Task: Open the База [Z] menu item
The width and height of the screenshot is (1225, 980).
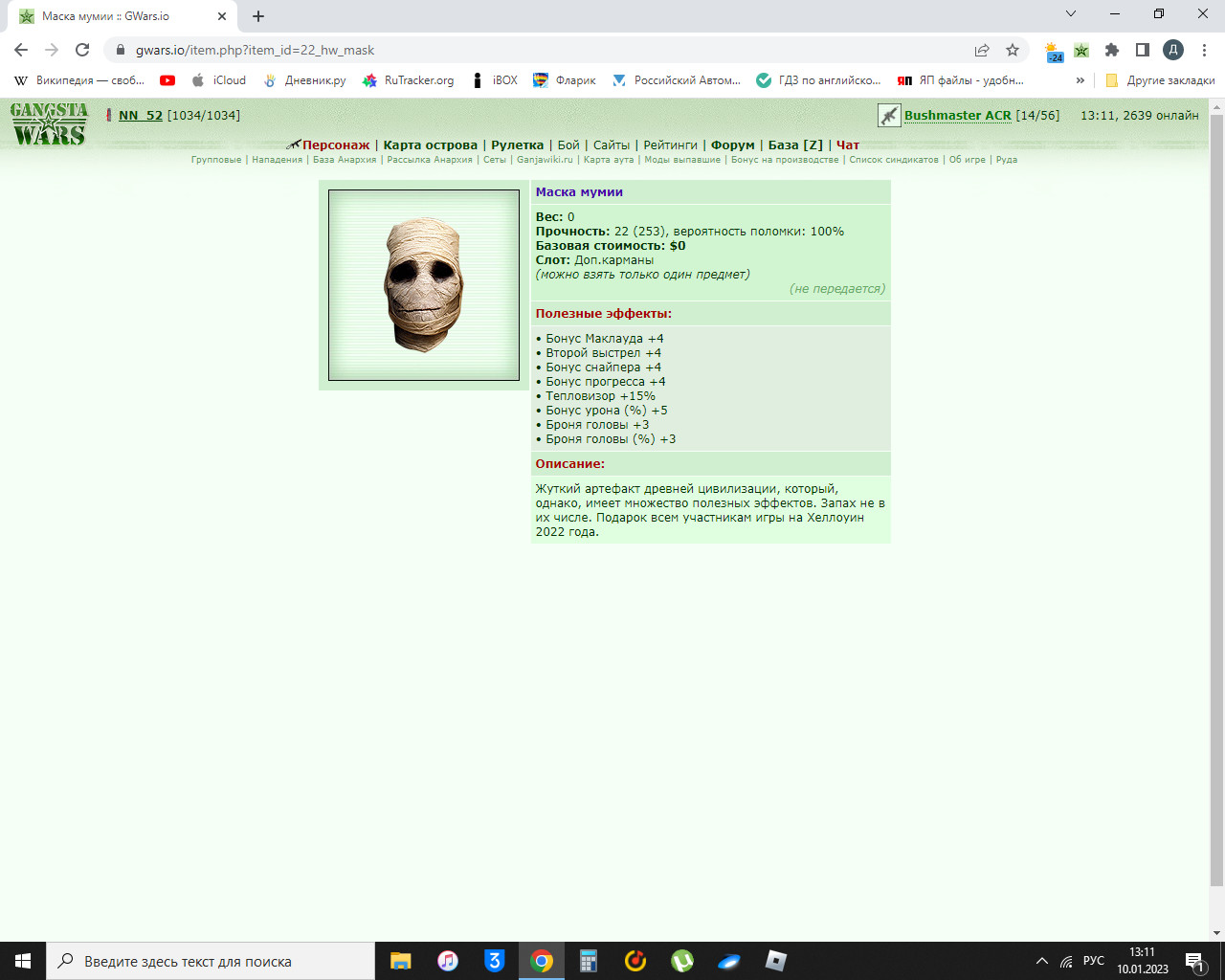Action: [x=795, y=145]
